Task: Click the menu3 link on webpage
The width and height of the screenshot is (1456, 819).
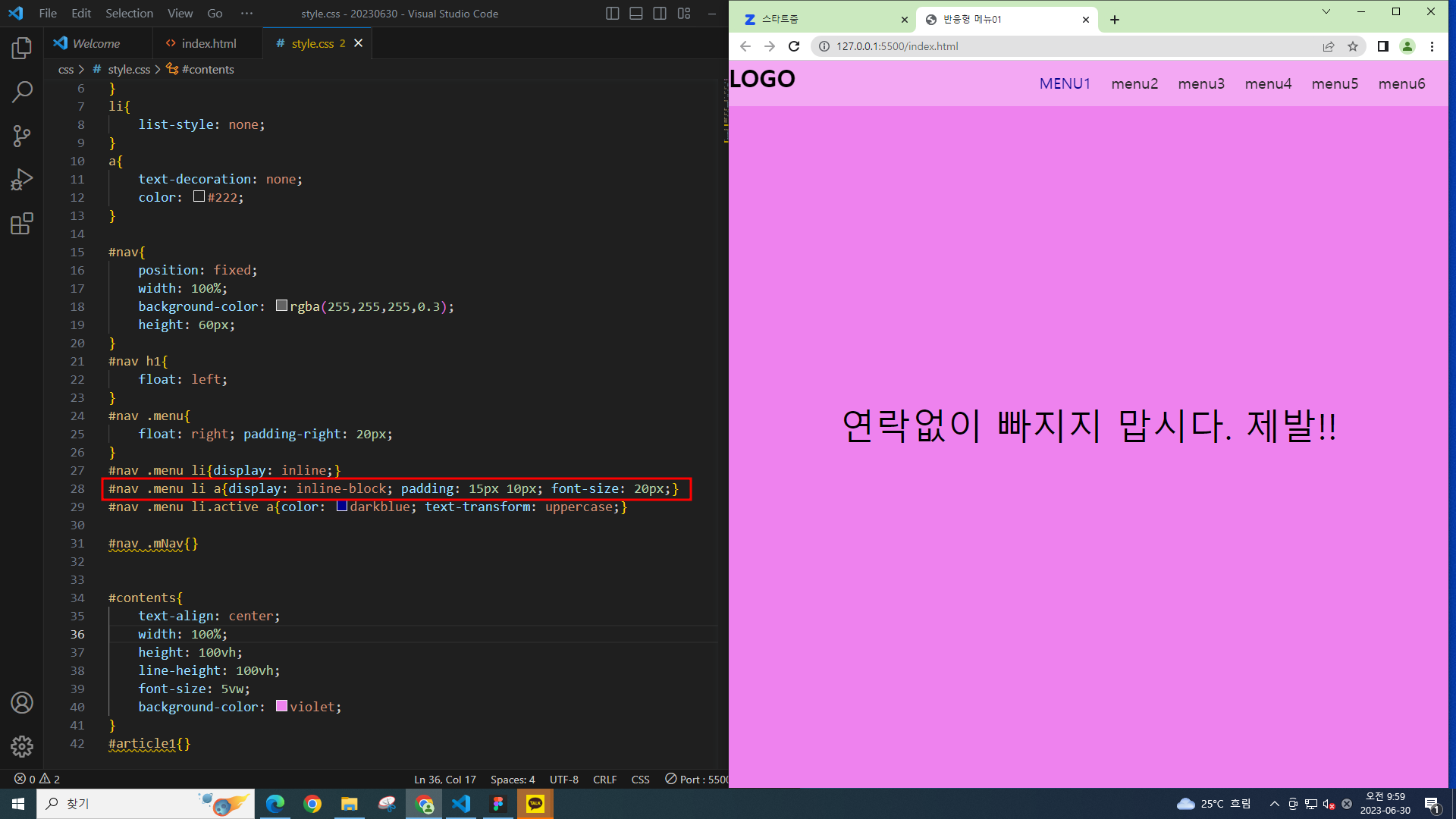Action: click(1201, 83)
